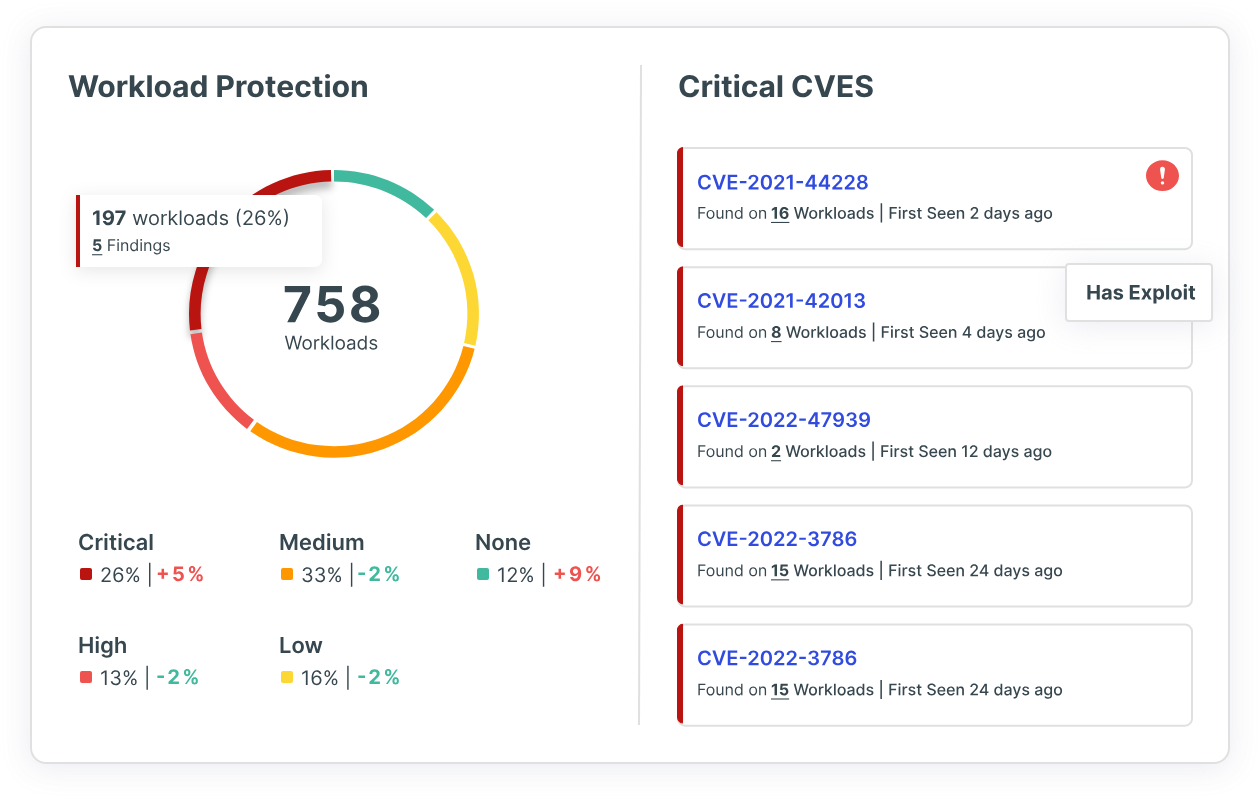The height and width of the screenshot is (798, 1260).
Task: Click the Low legend yellow color square
Action: click(287, 678)
